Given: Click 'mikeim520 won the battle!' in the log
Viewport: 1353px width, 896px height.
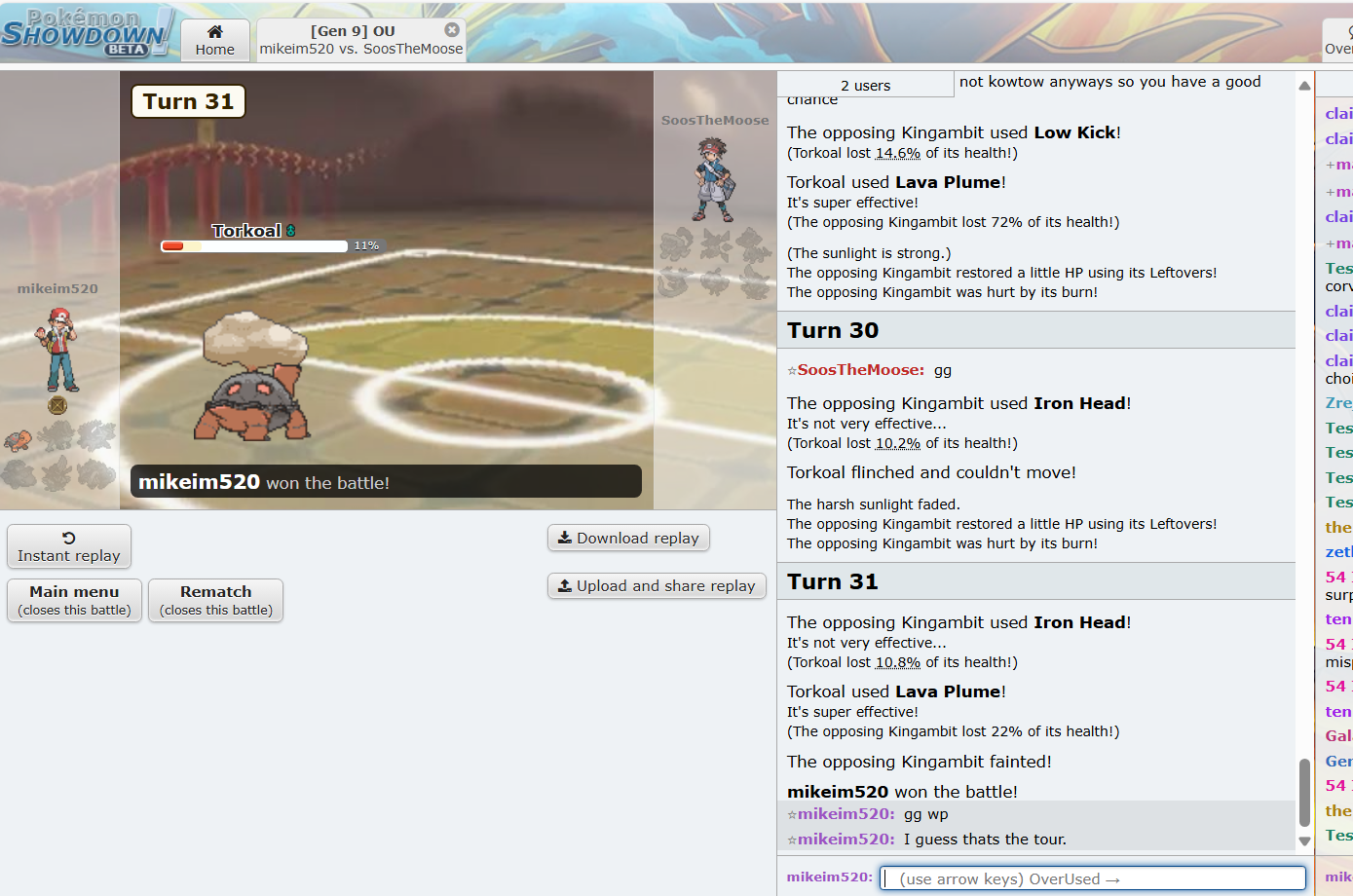Looking at the screenshot, I should tap(902, 792).
